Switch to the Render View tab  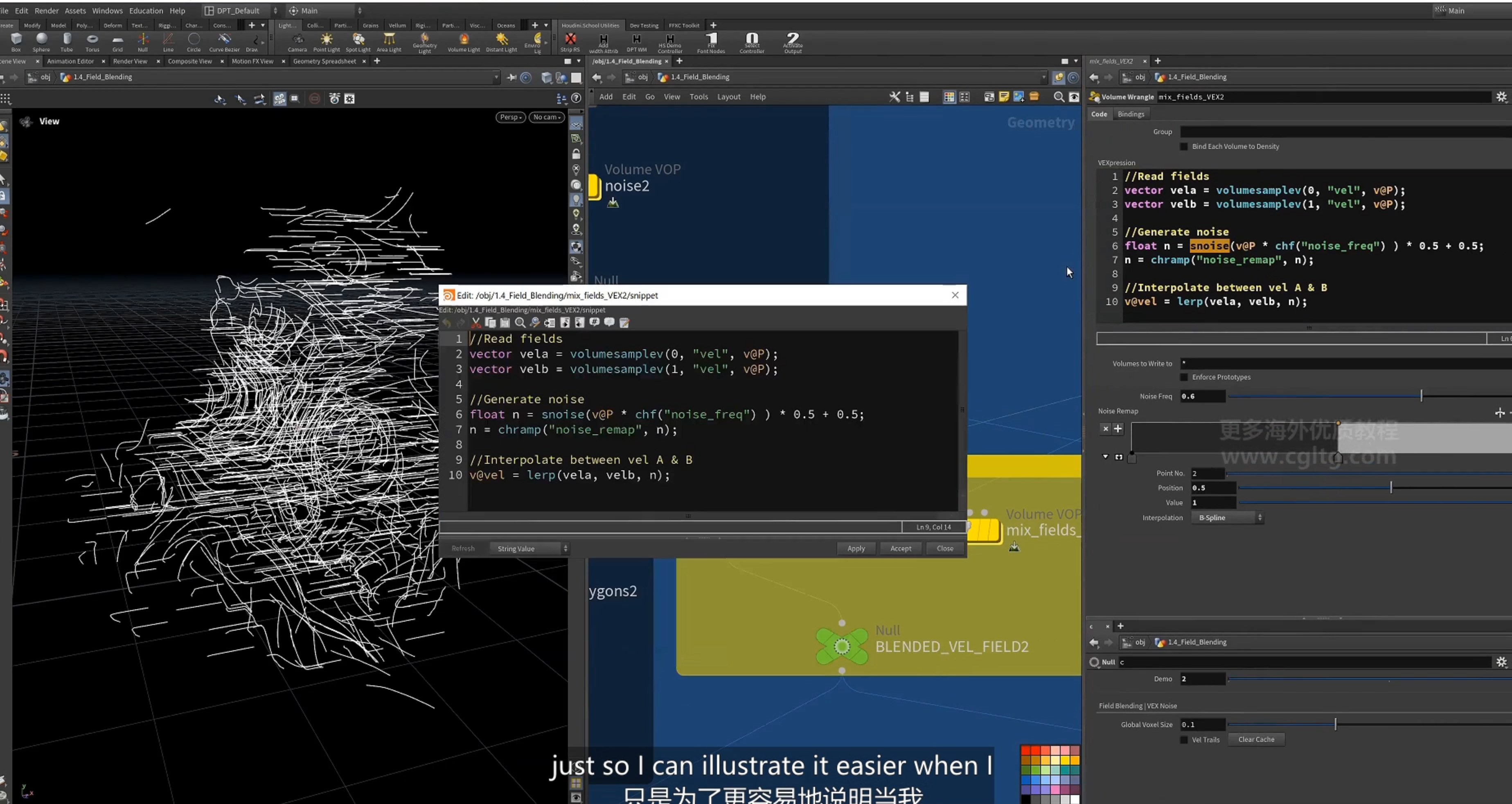click(130, 61)
